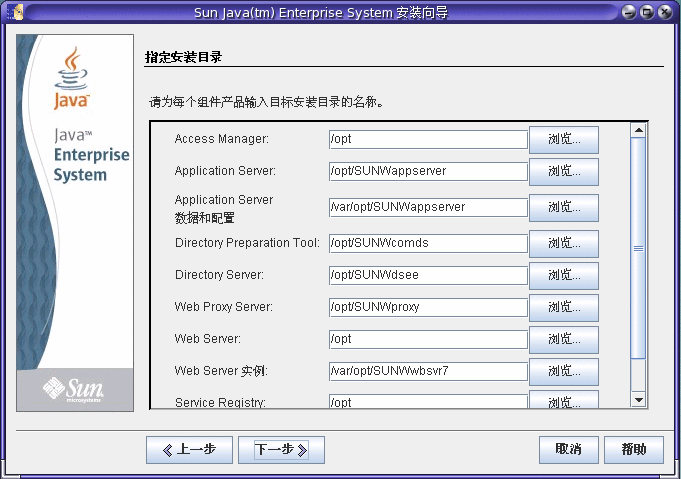Viewport: 681px width, 479px height.
Task: Click the Sun Microsystems logo
Action: point(74,389)
